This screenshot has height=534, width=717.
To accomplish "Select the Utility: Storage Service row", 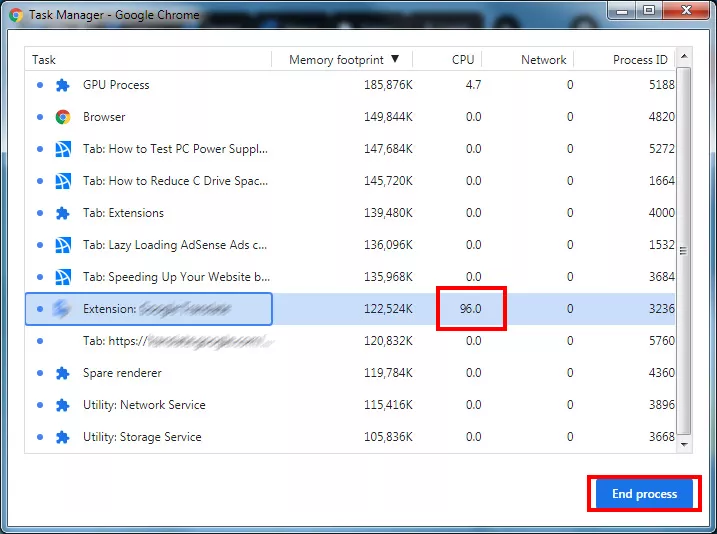I will [x=350, y=437].
